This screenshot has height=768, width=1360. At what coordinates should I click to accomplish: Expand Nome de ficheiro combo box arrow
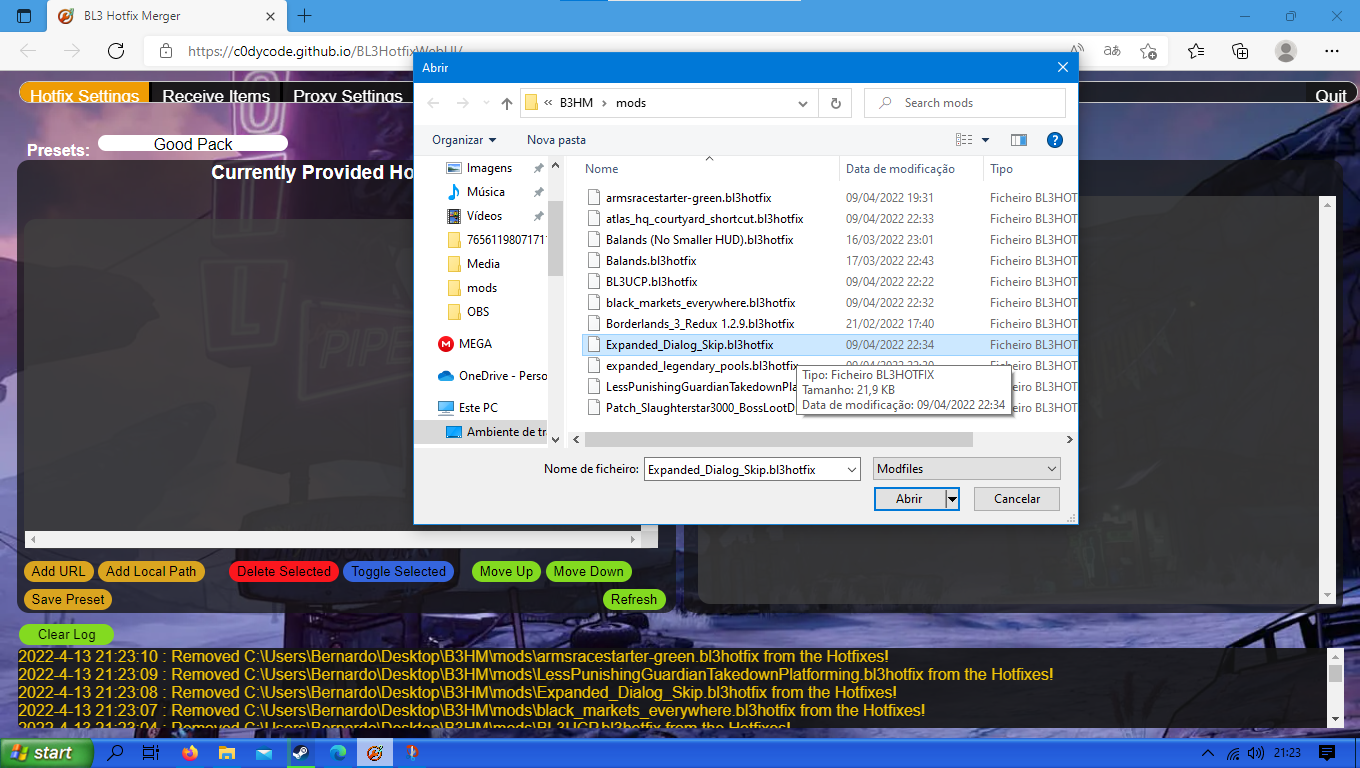click(851, 469)
